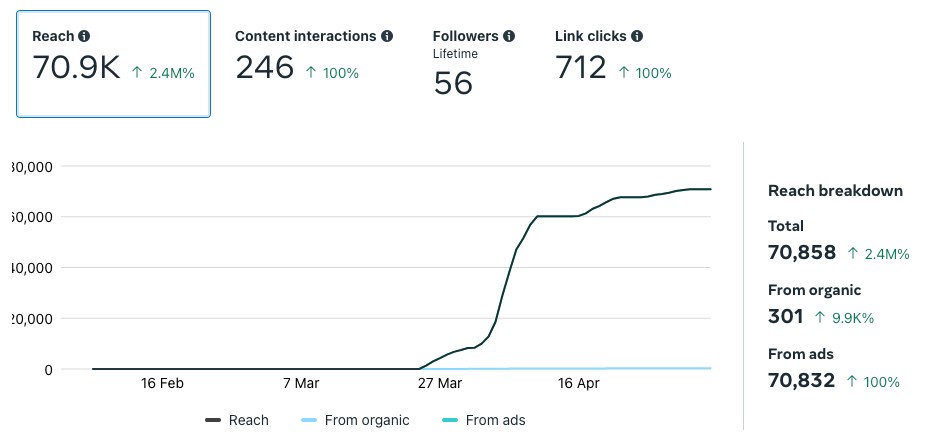Click the up arrow beside 2.4M% in Reach card

pos(137,73)
